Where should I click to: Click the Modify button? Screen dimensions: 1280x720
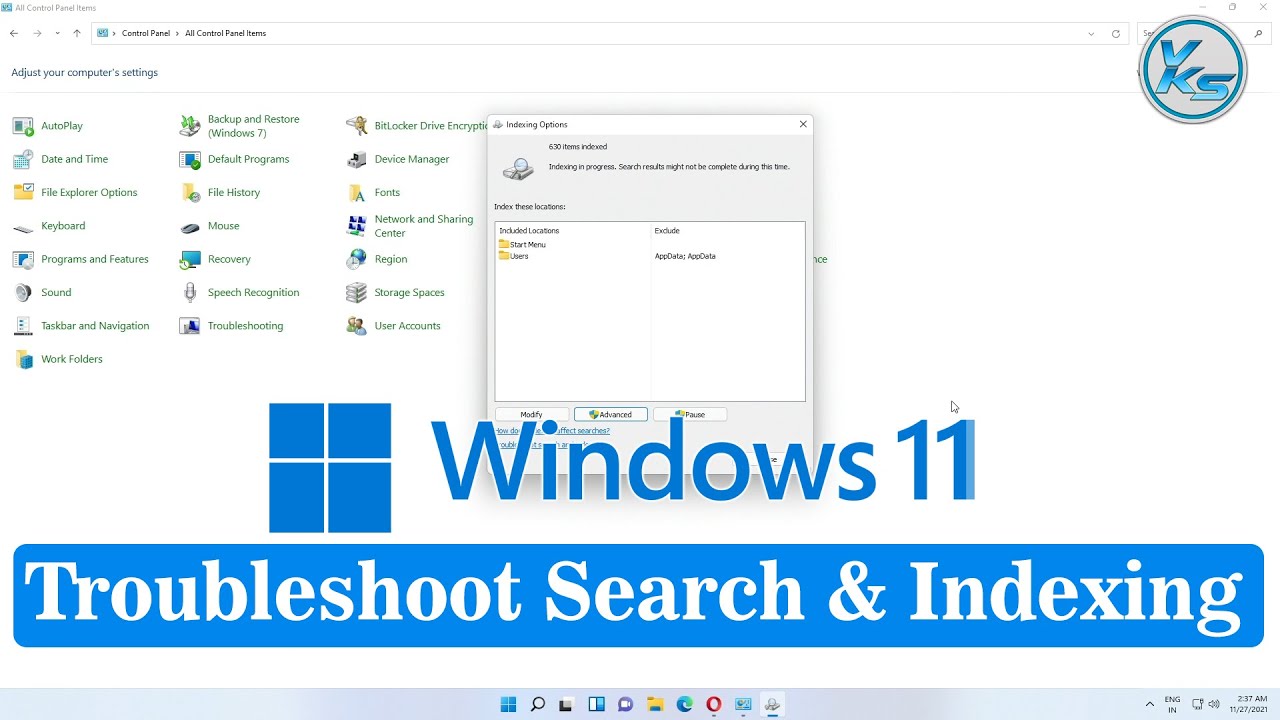pos(531,414)
